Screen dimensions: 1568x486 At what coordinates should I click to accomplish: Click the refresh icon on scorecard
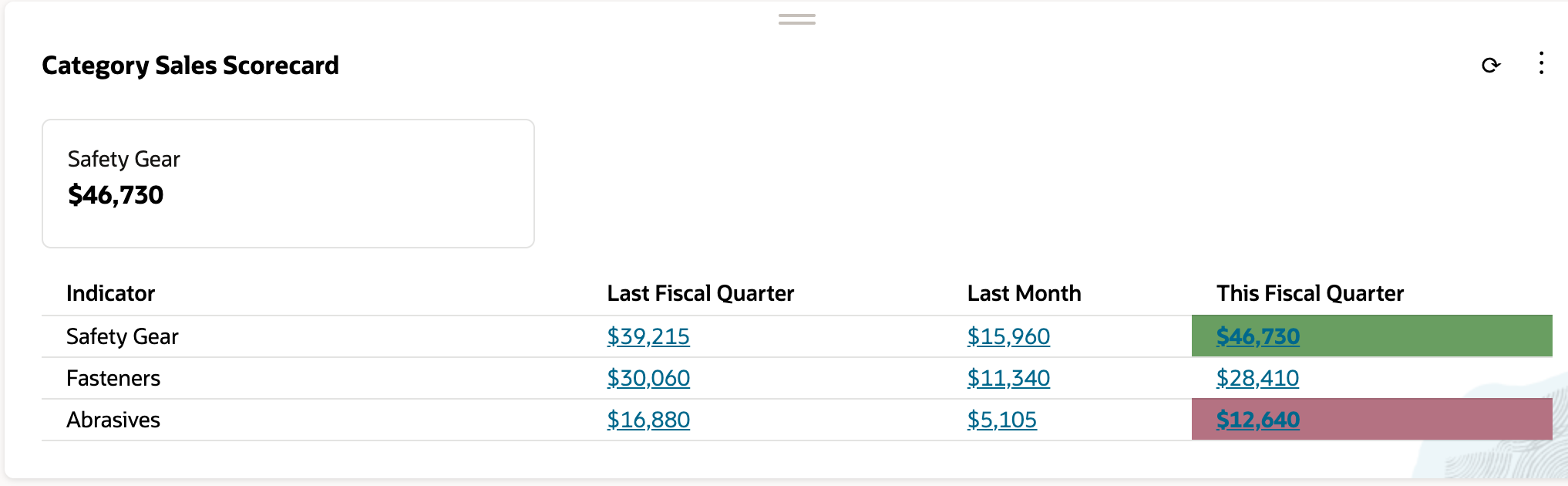1491,66
